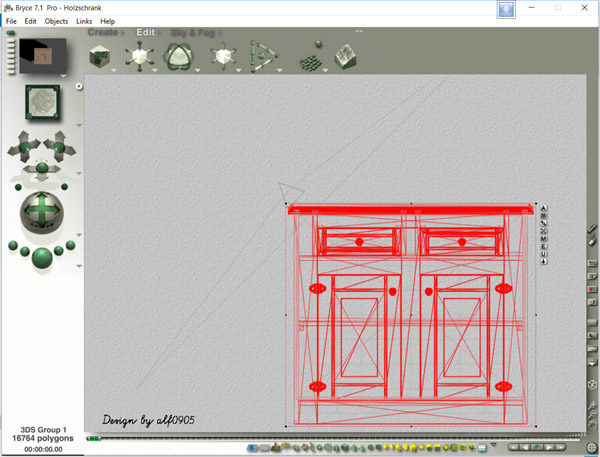Click the family color square beside selection
This screenshot has height=457, width=600.
coord(544,216)
